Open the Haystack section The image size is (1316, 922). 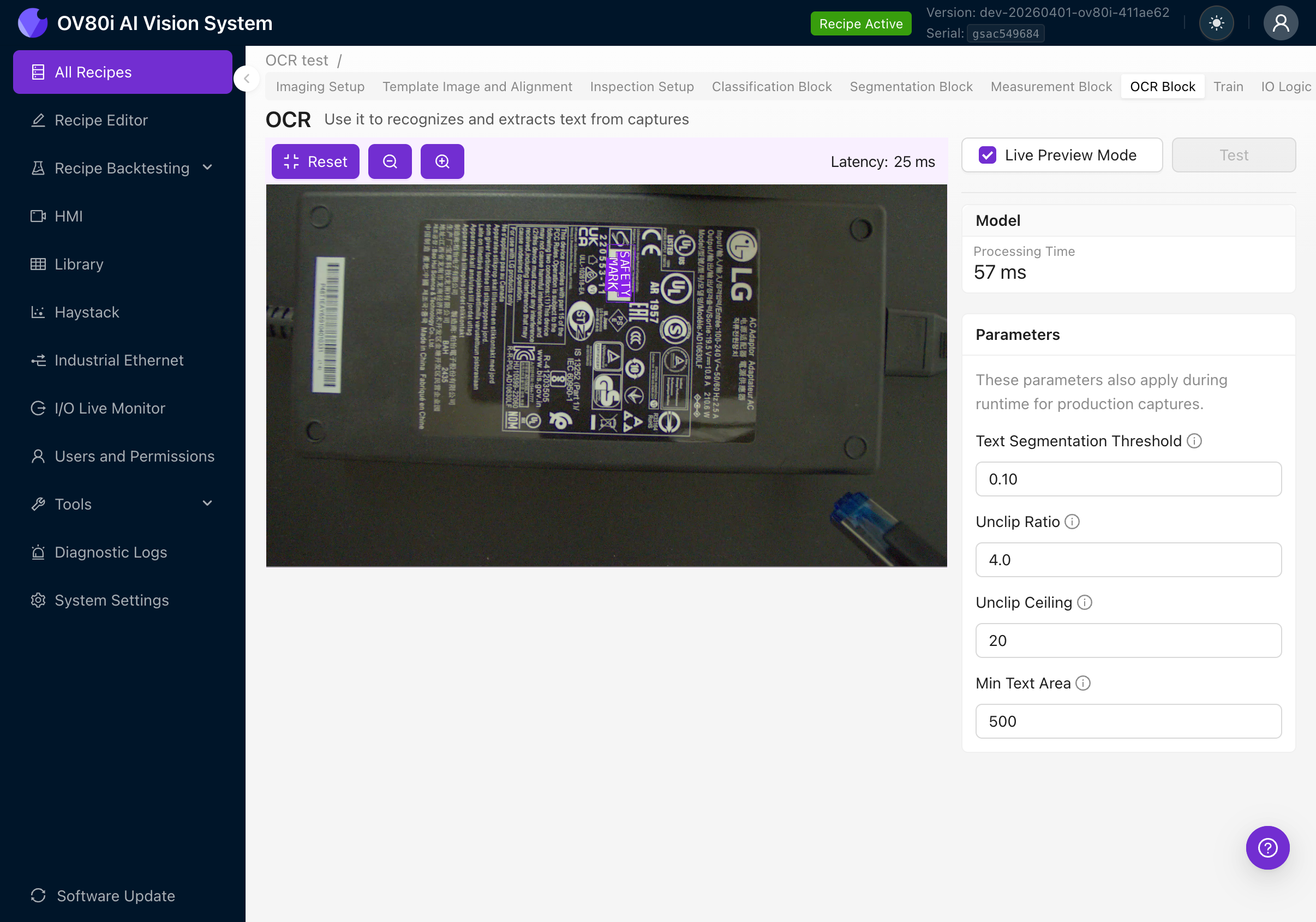[87, 312]
